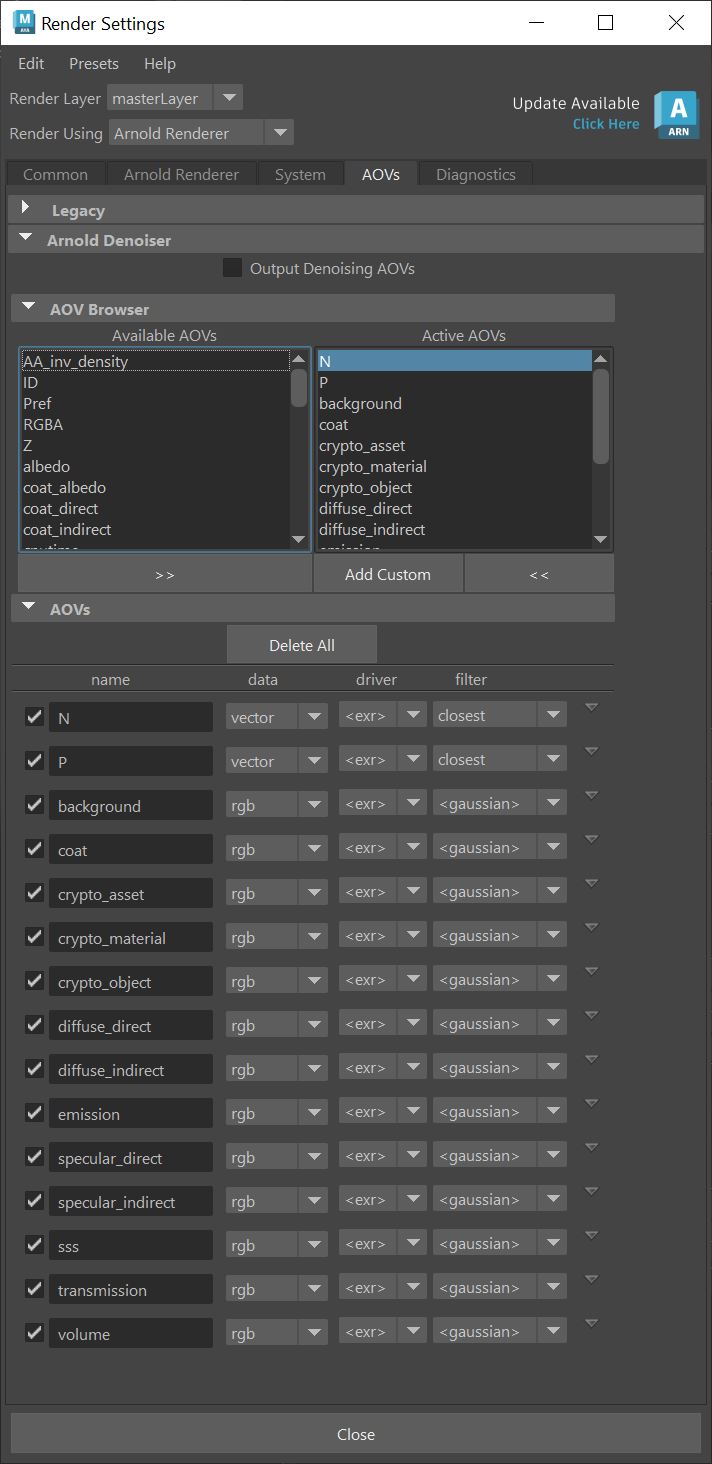This screenshot has width=712, height=1464.
Task: Click the Delete All button
Action: click(302, 645)
